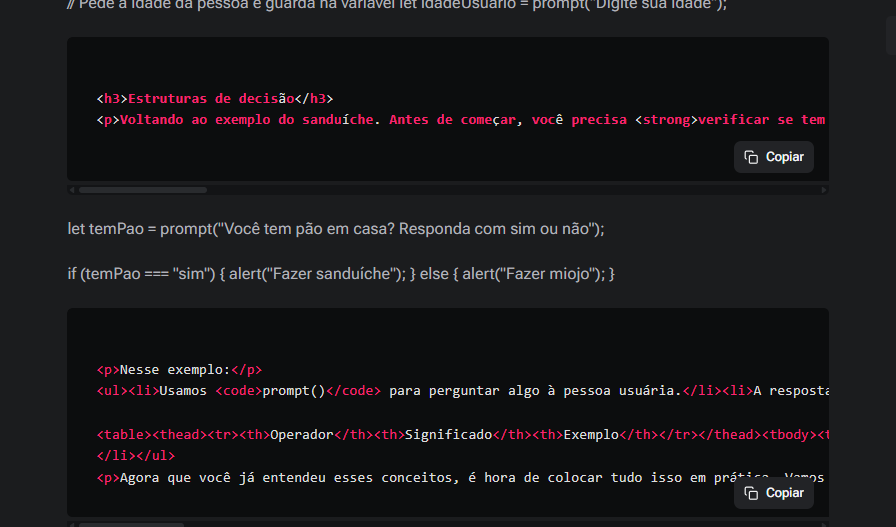Click the 'Estruturas de decisão' heading code line
This screenshot has width=896, height=527.
[215, 98]
